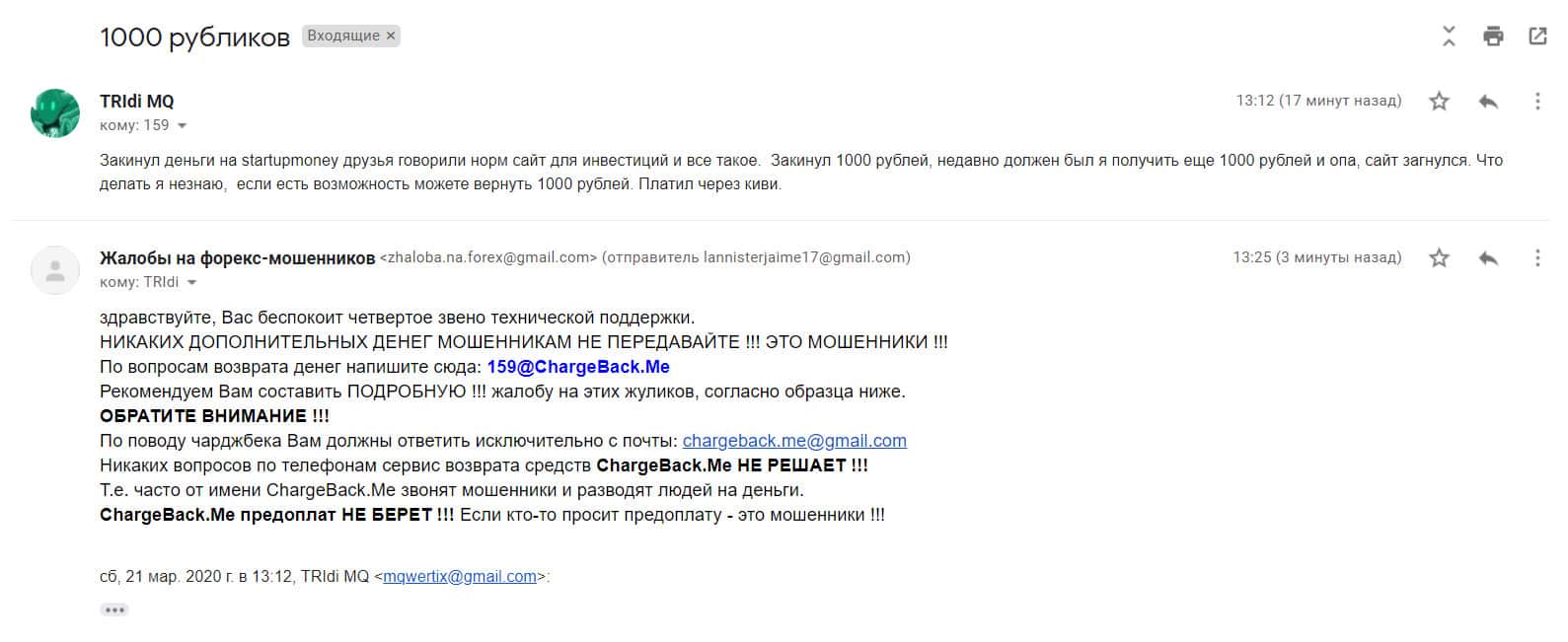Show trimmed quoted content ellipsis
This screenshot has width=1568, height=642.
pos(114,609)
